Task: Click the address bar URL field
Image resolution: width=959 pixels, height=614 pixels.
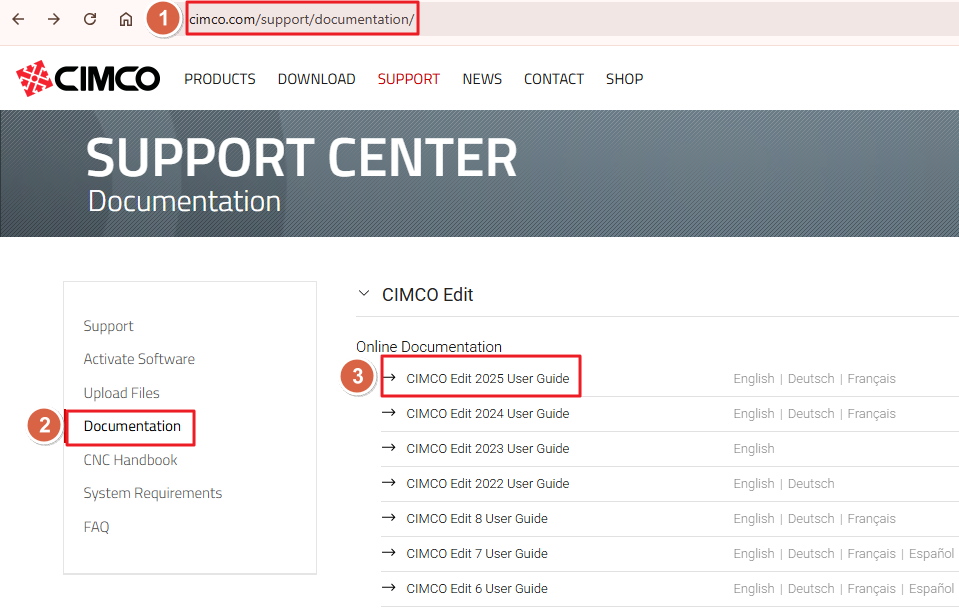Action: point(302,19)
